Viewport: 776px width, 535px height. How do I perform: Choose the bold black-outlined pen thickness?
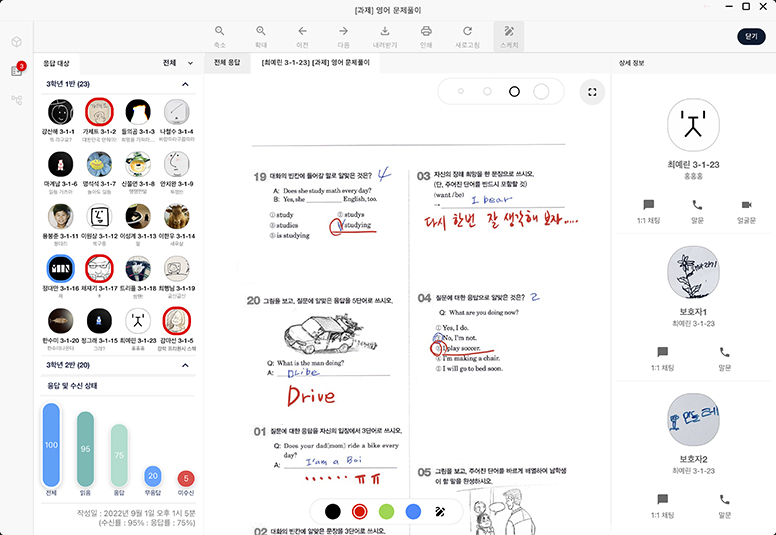(514, 92)
